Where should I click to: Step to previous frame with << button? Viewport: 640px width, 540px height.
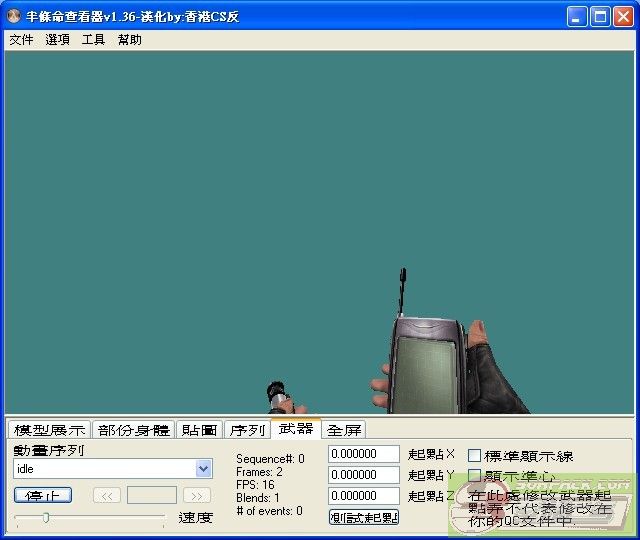point(107,496)
